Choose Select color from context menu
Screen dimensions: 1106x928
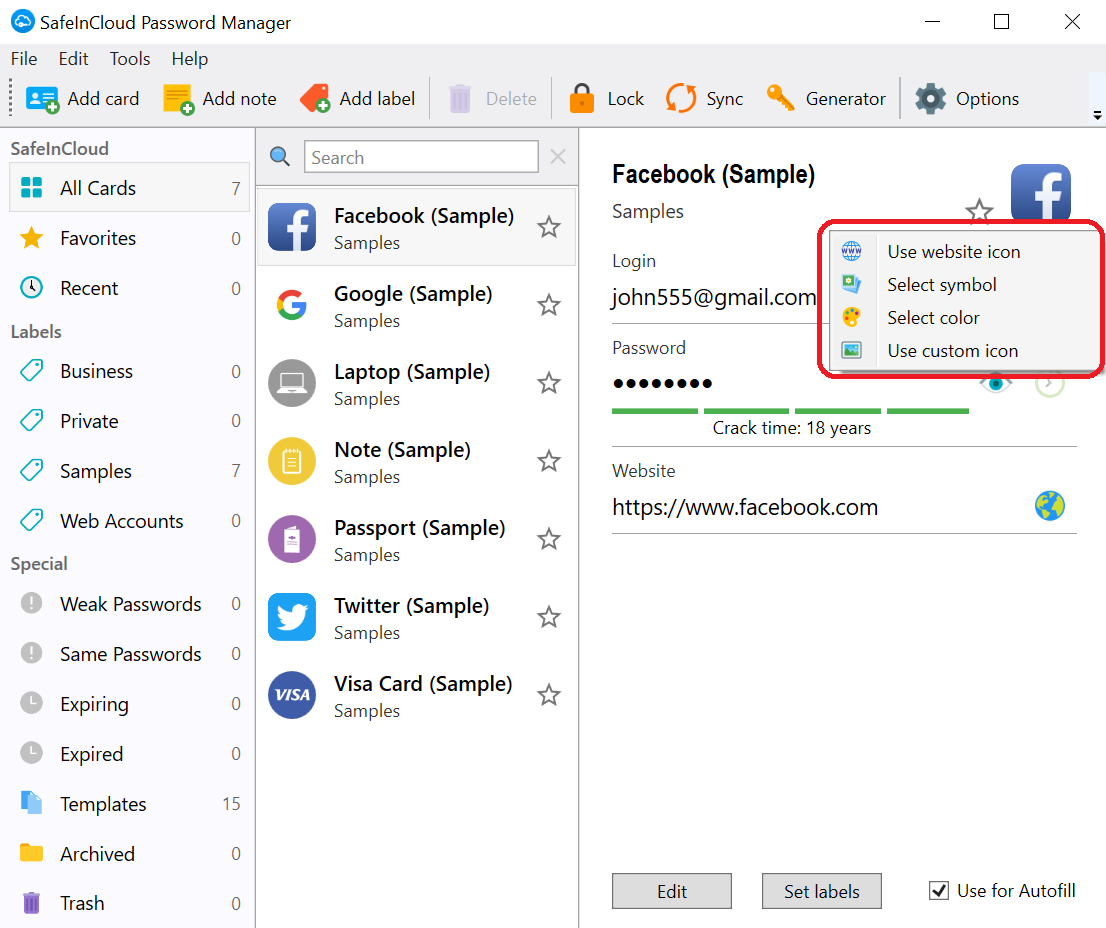click(x=964, y=318)
